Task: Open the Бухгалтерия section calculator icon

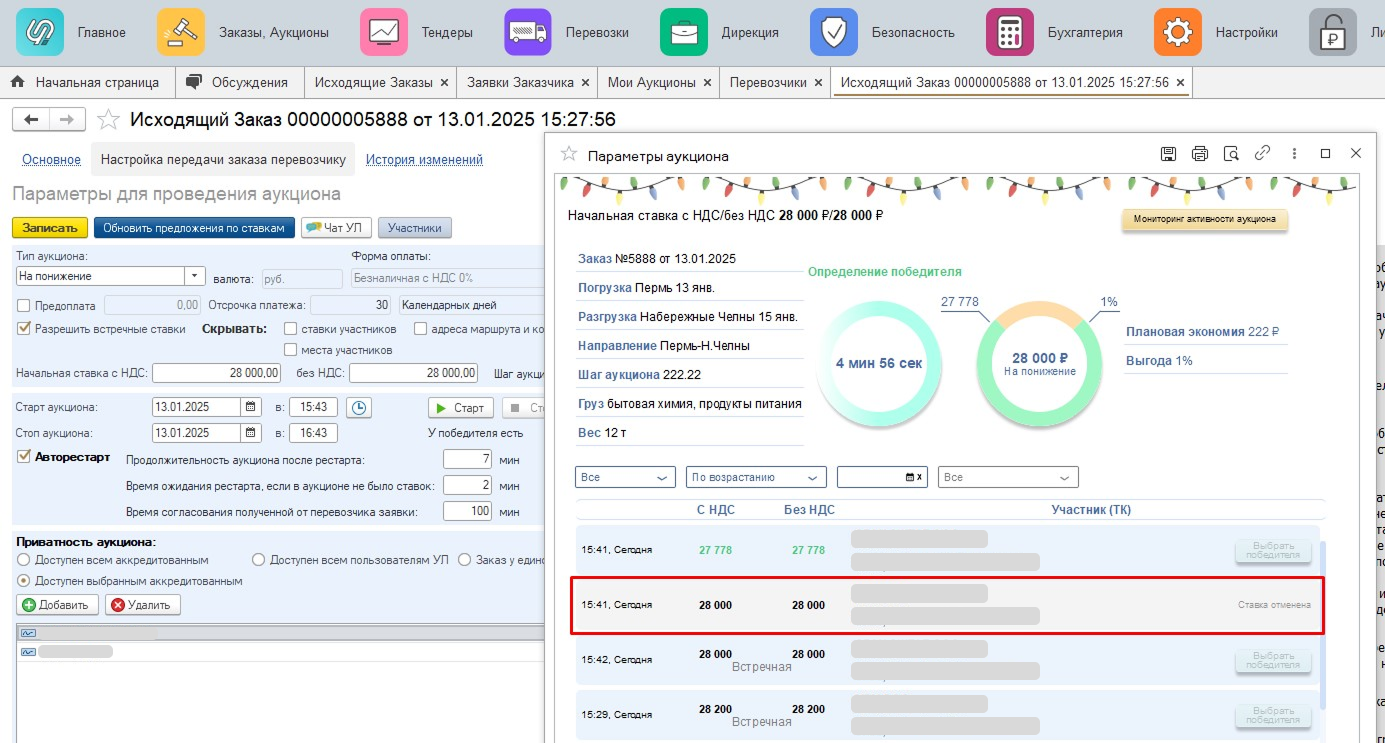Action: [x=1010, y=32]
